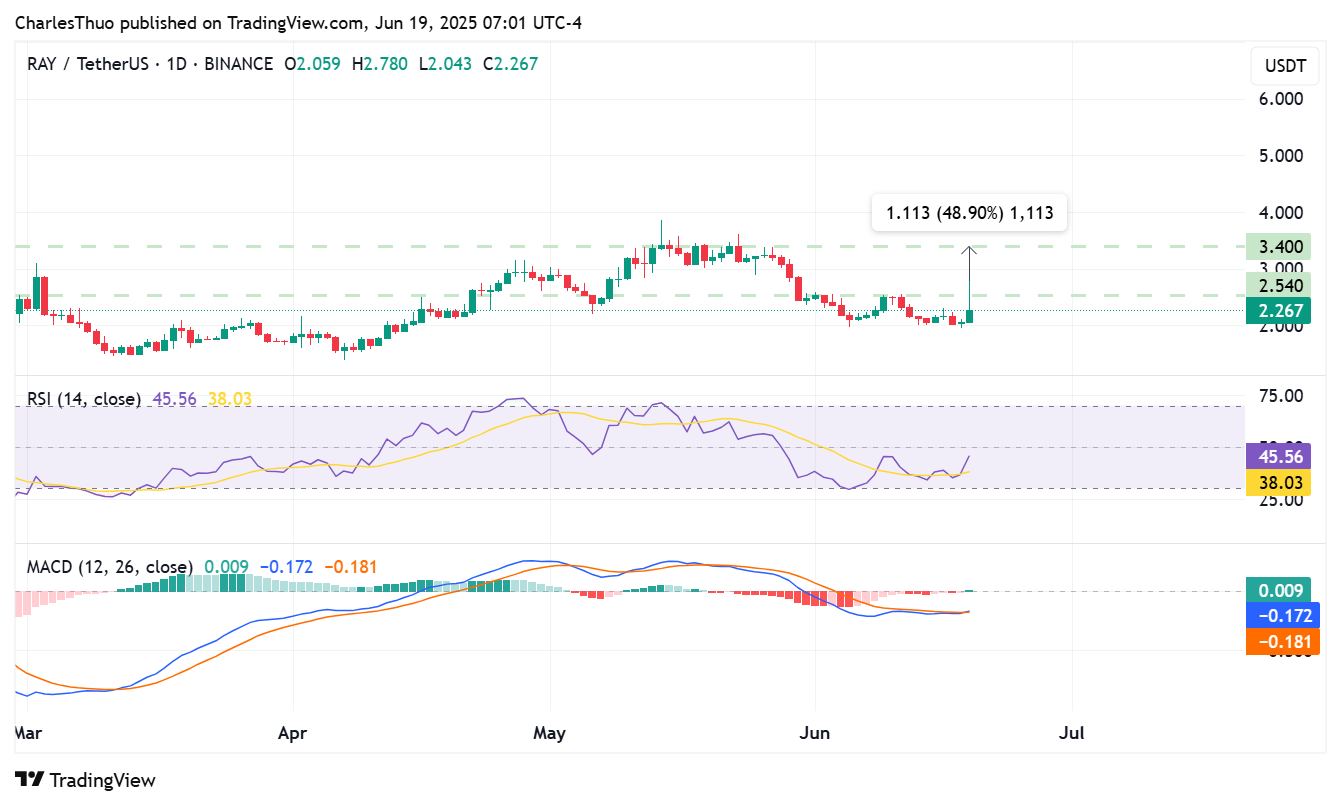1341x806 pixels.
Task: Click the CharlesThuo published header text
Action: point(298,22)
